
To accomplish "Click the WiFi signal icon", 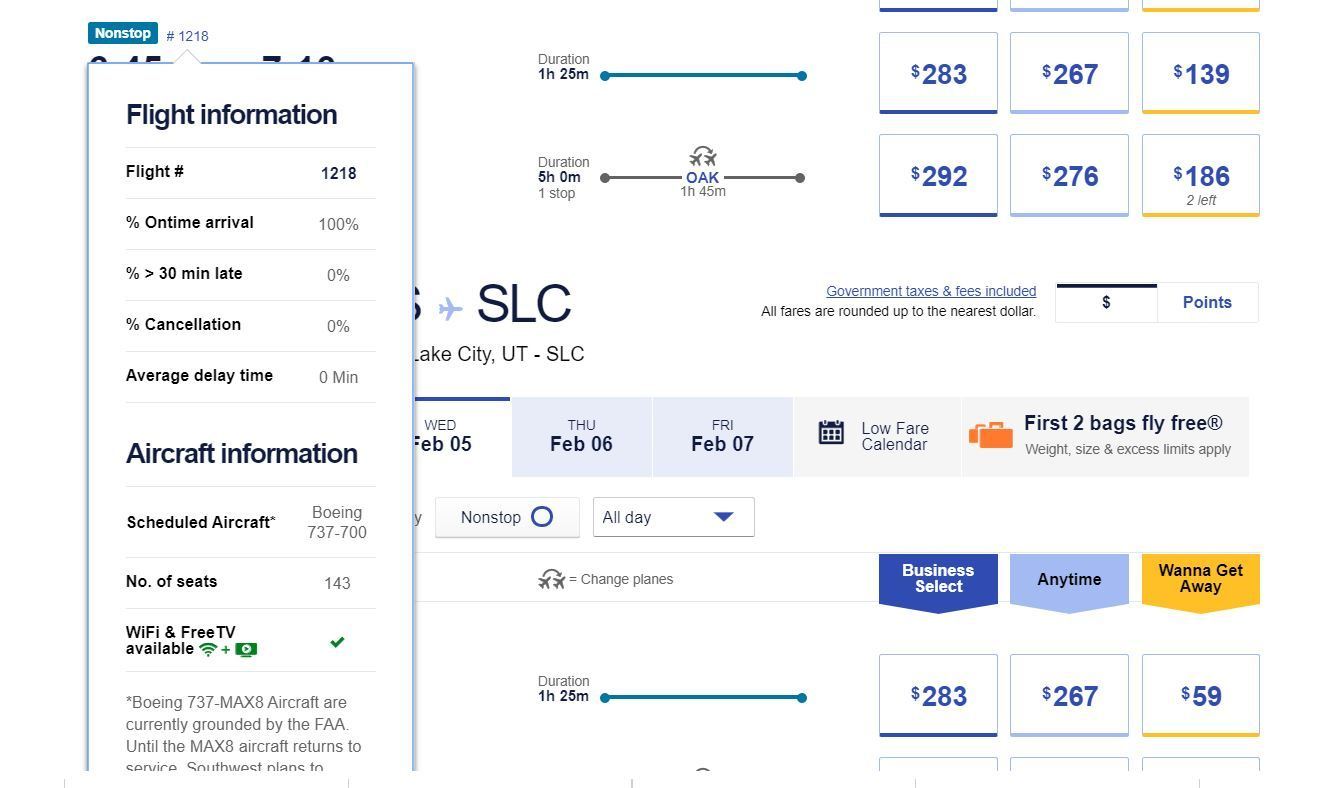I will (x=208, y=649).
